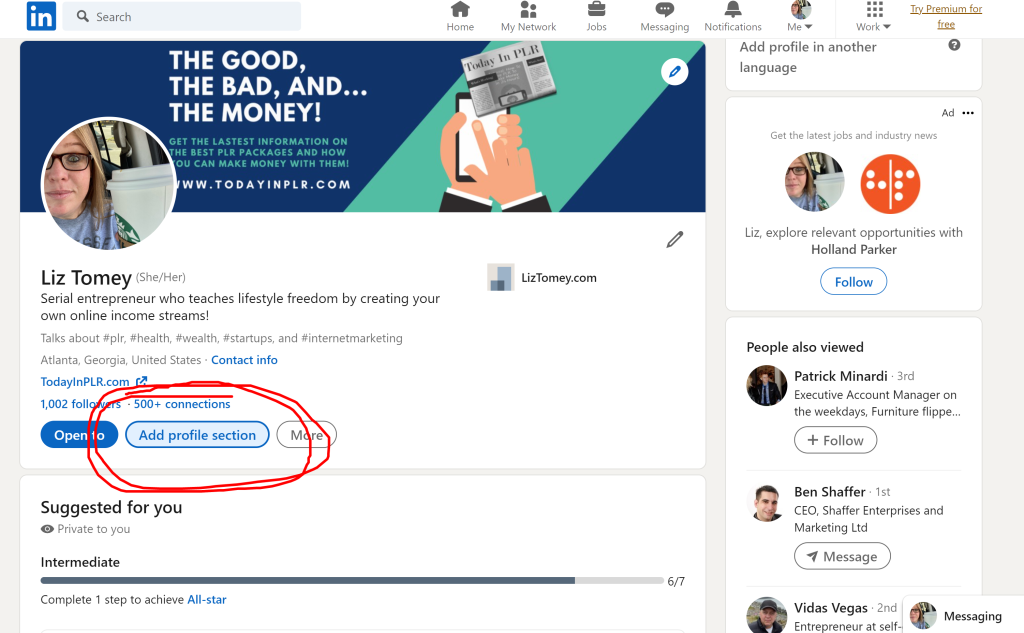The width and height of the screenshot is (1024, 633).
Task: Open the Jobs briefcase icon
Action: pyautogui.click(x=596, y=10)
